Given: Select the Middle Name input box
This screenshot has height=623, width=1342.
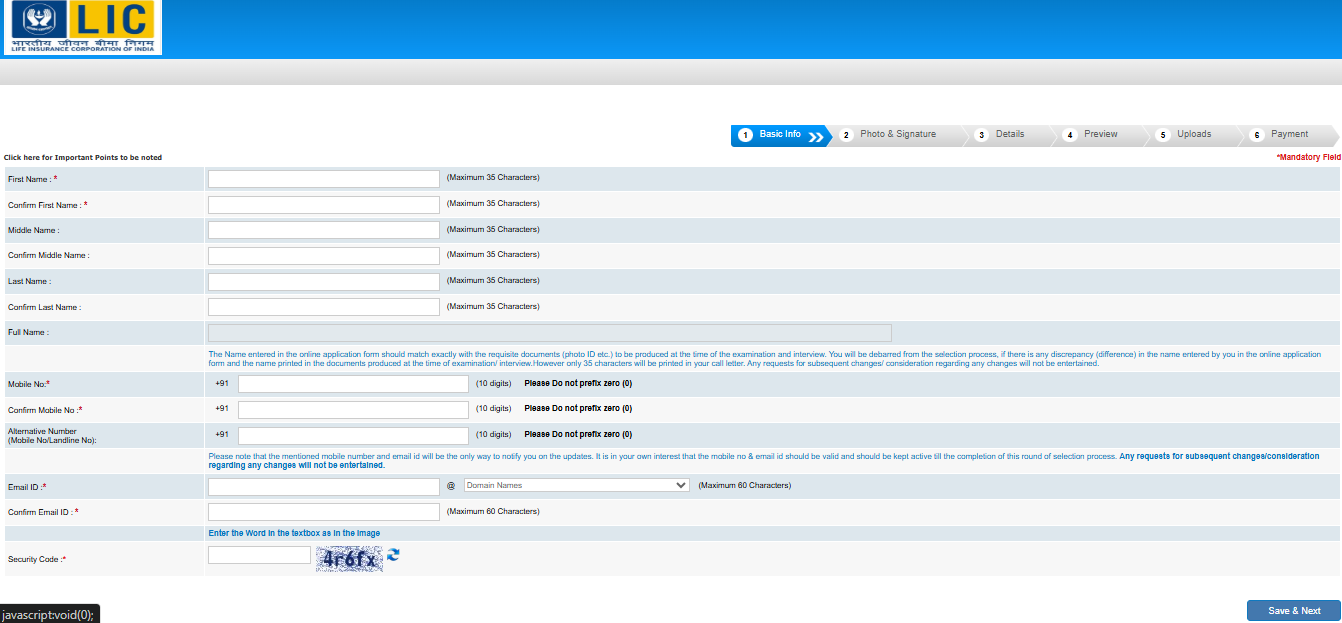Looking at the screenshot, I should pyautogui.click(x=323, y=230).
